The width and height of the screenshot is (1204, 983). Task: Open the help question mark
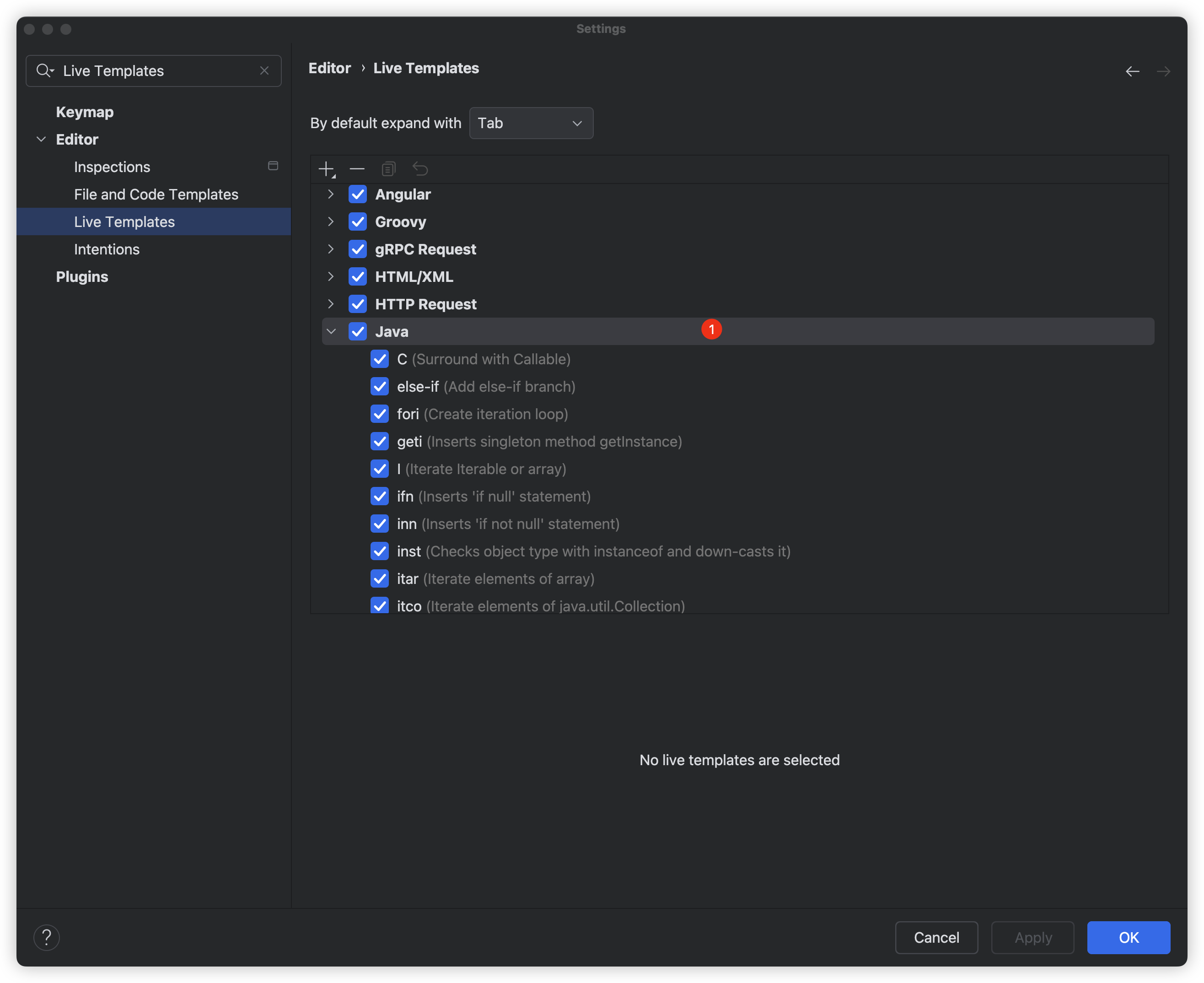[x=46, y=938]
